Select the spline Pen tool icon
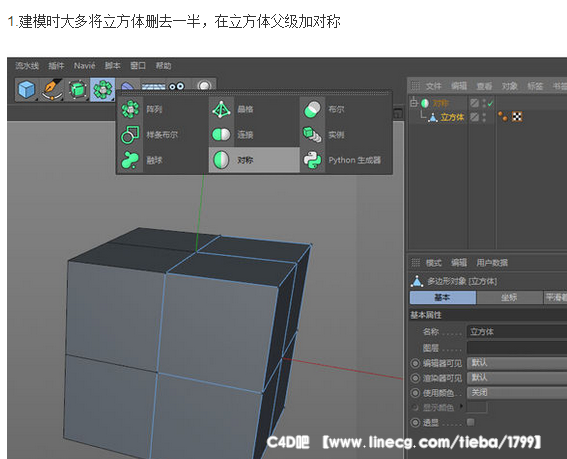The width and height of the screenshot is (567, 459). pyautogui.click(x=52, y=89)
